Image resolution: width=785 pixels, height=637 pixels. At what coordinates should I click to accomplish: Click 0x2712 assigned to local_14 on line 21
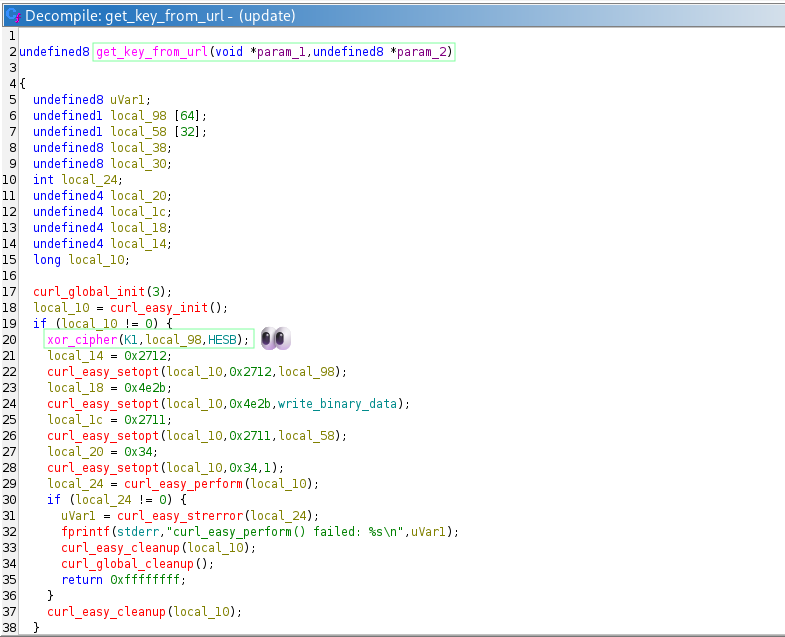145,356
